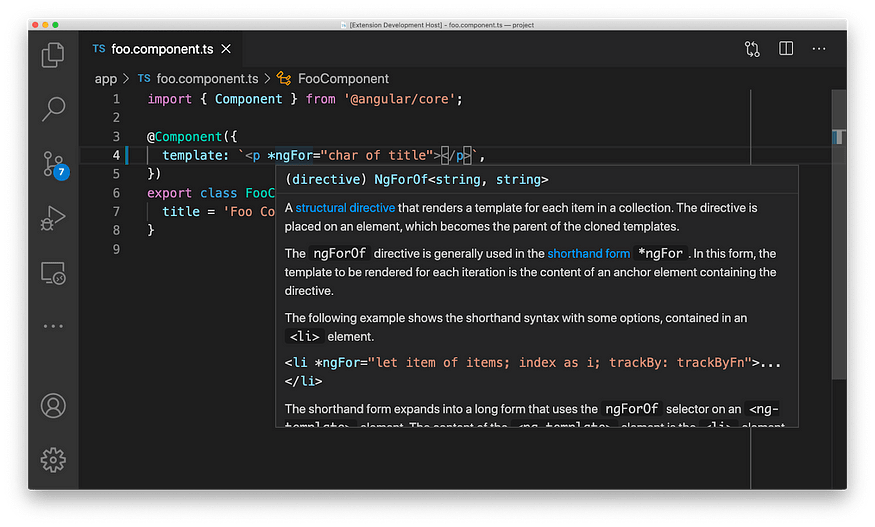The height and width of the screenshot is (527, 875).
Task: Click the title property on line 7
Action: (x=181, y=212)
